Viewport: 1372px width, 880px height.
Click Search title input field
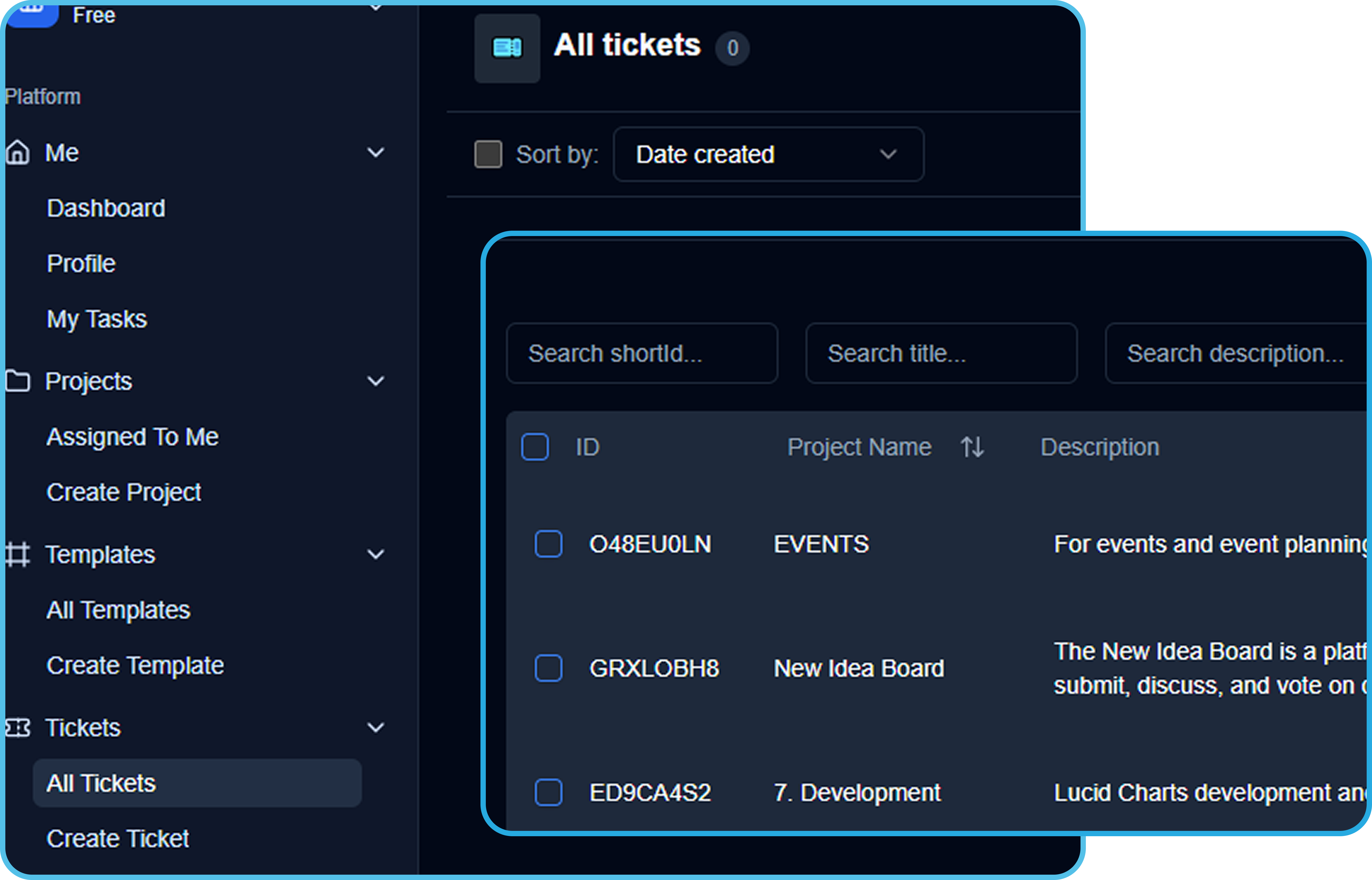pos(941,353)
